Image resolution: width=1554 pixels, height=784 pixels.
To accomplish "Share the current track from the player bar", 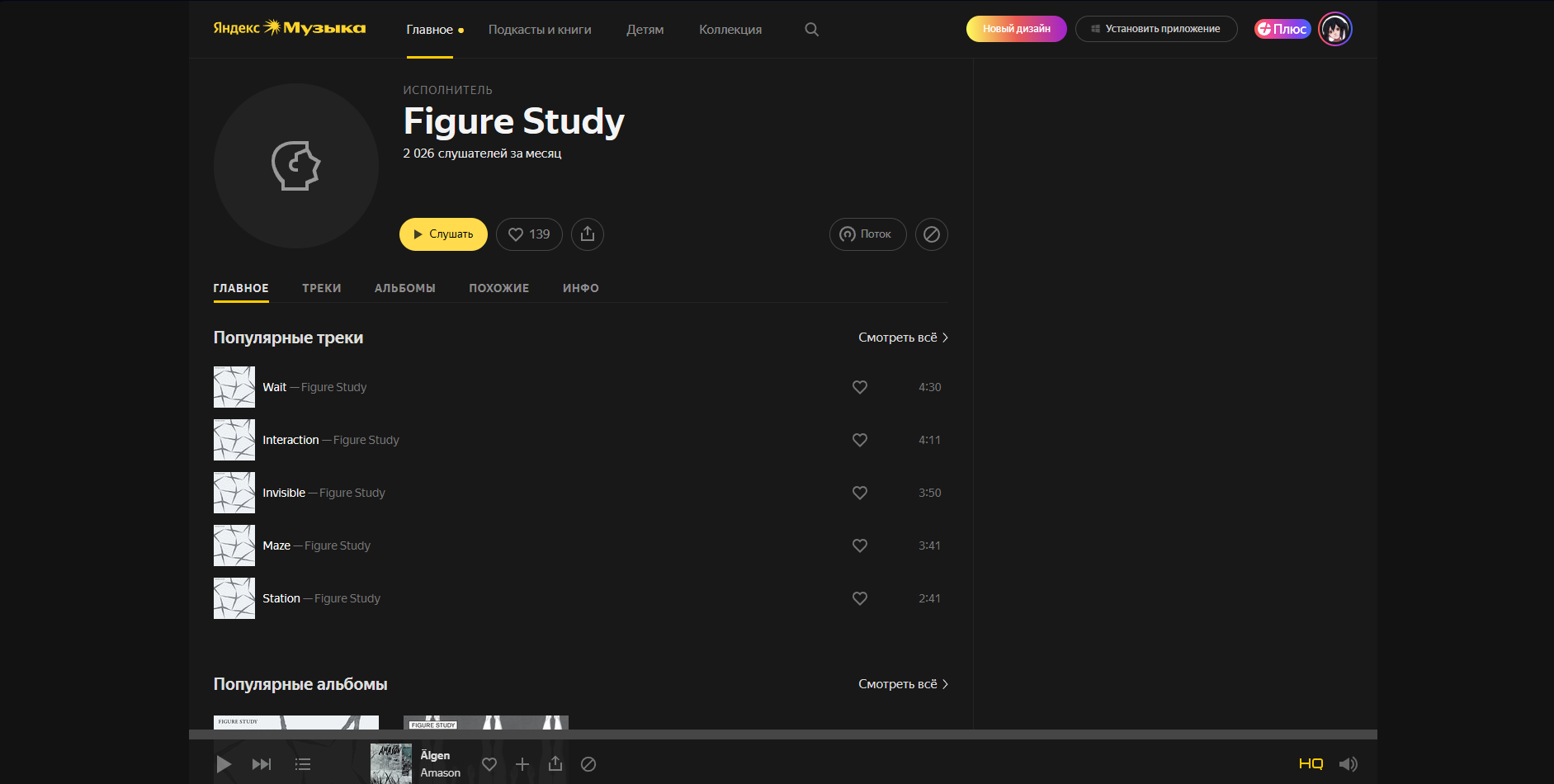I will [555, 764].
